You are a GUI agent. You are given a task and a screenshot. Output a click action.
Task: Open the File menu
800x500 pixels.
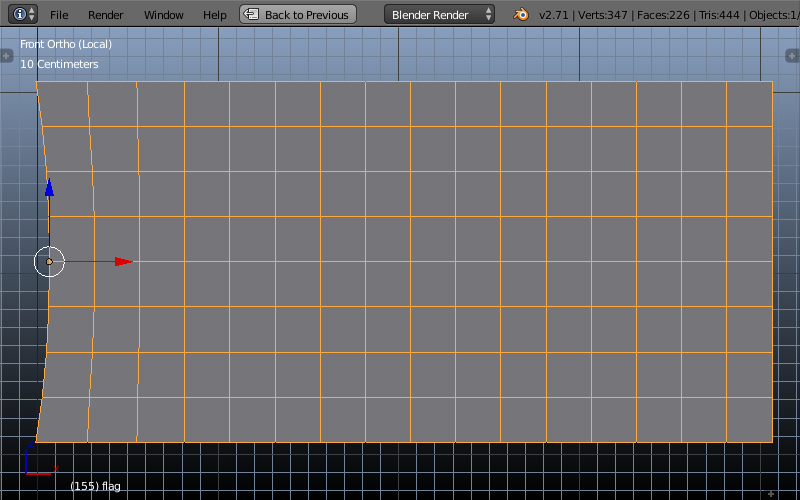(x=59, y=15)
